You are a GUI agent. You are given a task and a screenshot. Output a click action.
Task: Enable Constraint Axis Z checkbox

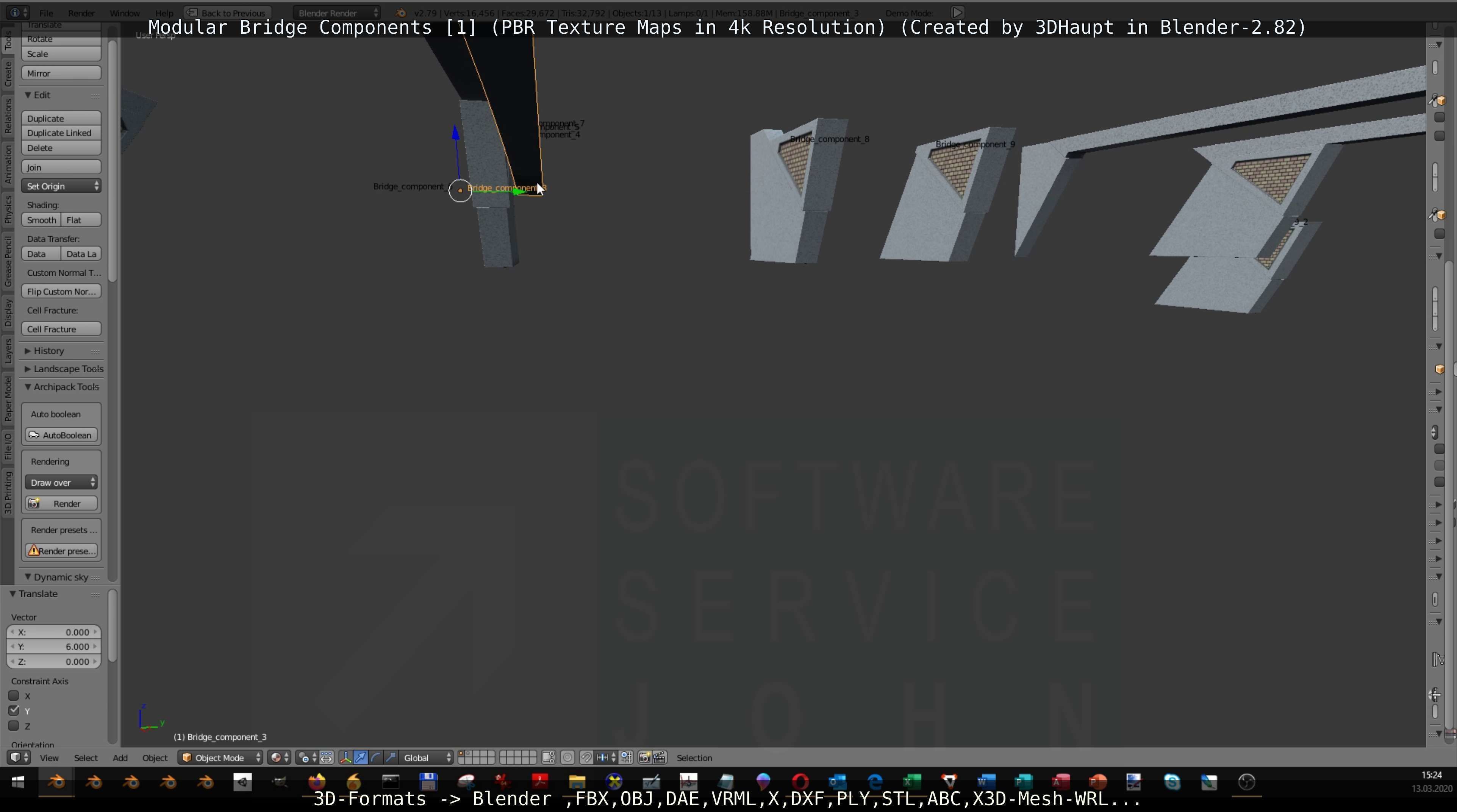[14, 726]
